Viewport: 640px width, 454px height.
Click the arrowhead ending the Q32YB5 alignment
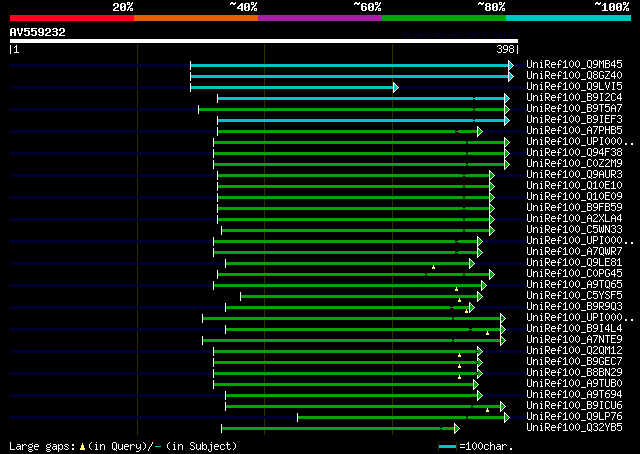pos(457,429)
